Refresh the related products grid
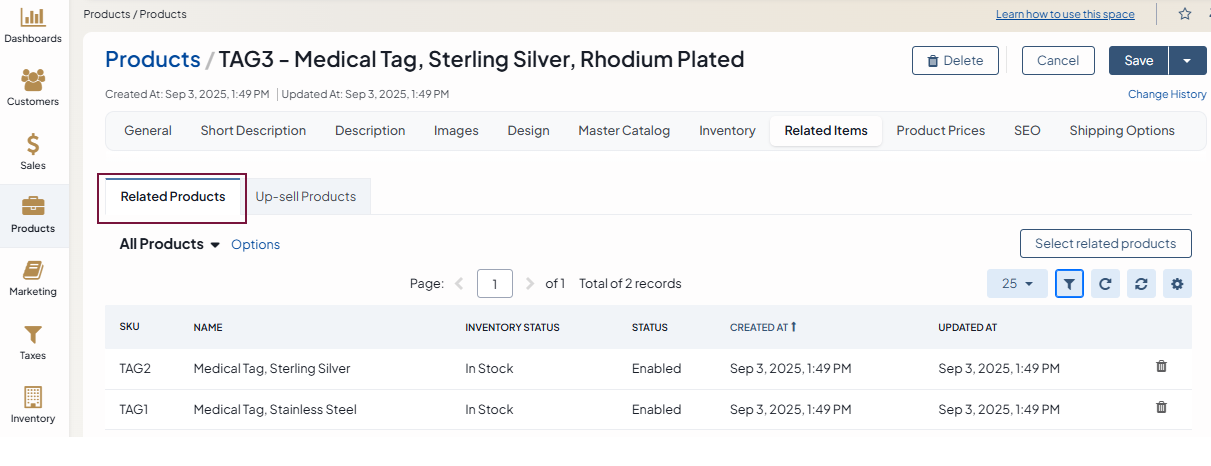The width and height of the screenshot is (1211, 466). (1105, 284)
